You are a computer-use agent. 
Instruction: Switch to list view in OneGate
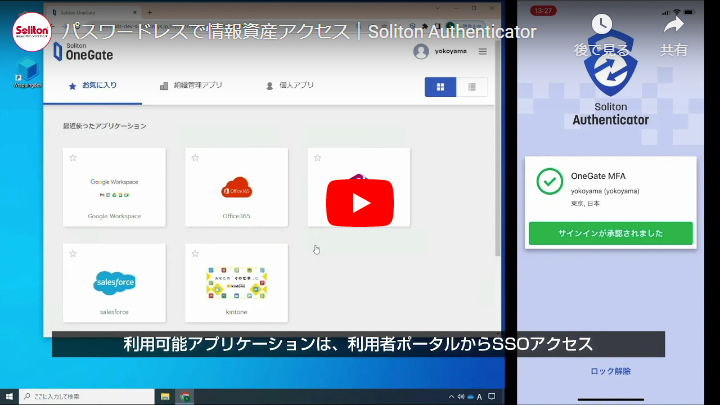pyautogui.click(x=472, y=86)
